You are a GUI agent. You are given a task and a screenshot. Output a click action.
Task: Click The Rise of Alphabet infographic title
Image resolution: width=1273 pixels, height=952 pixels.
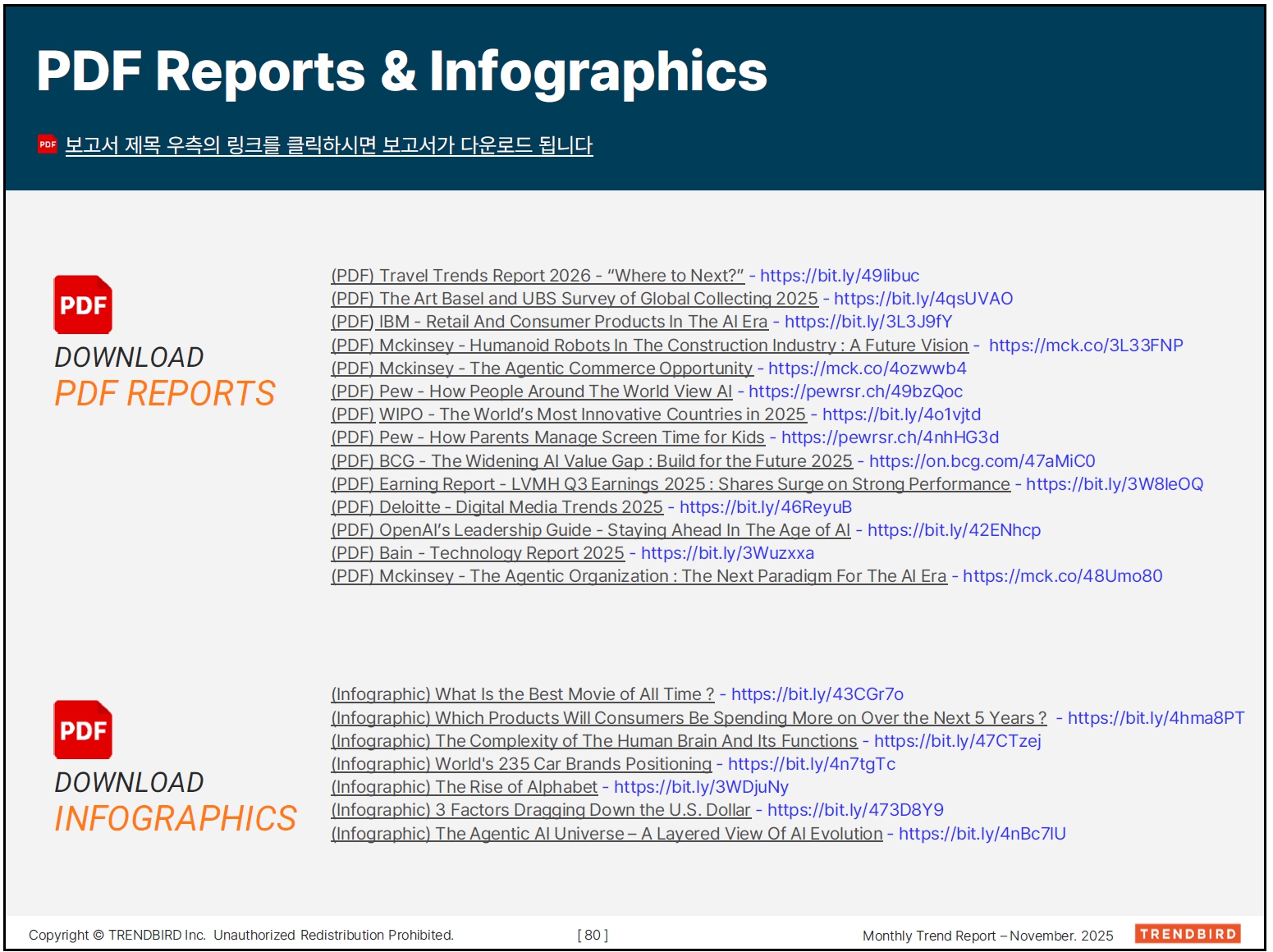[x=464, y=787]
